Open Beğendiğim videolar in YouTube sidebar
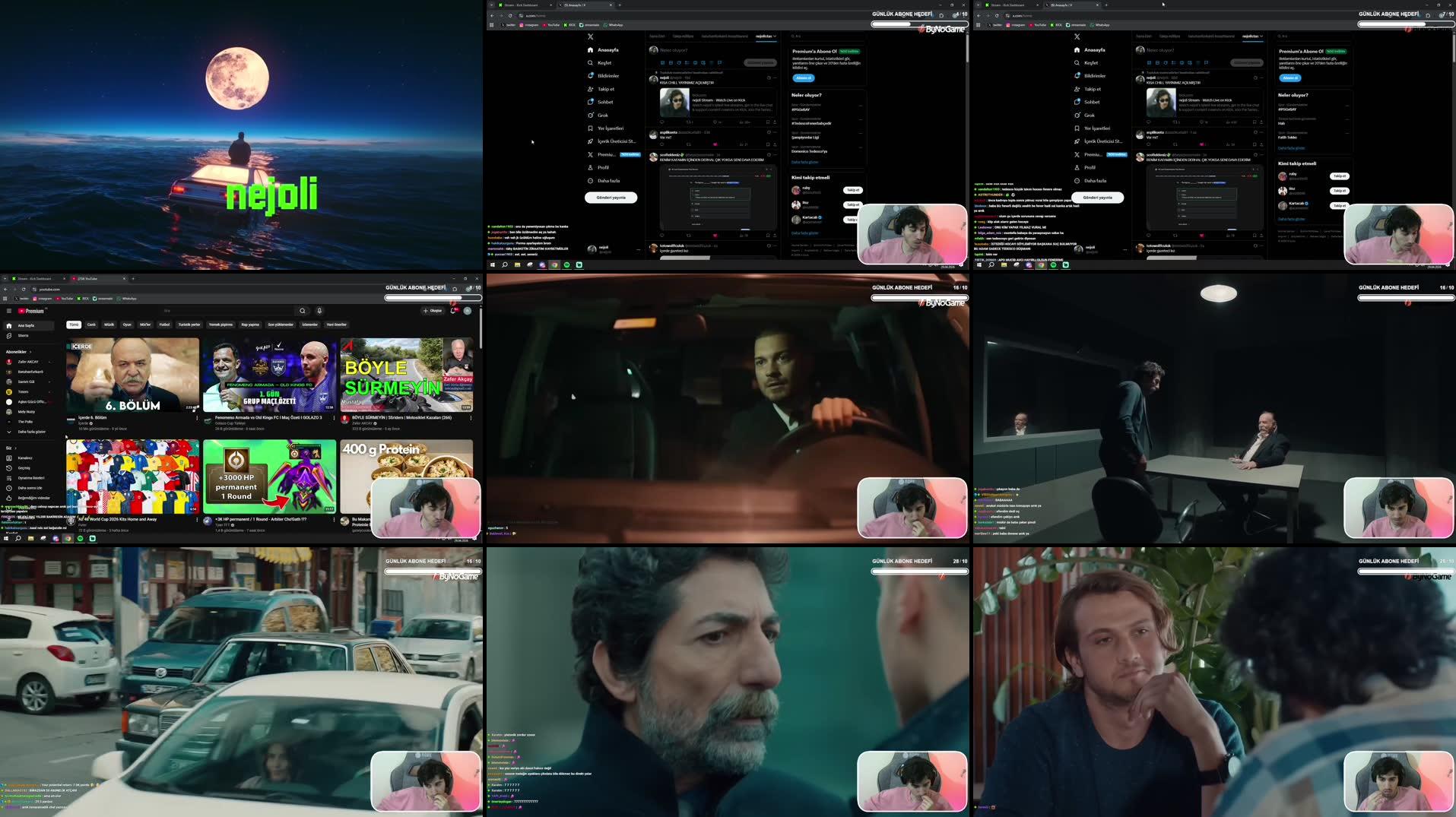 click(x=29, y=498)
